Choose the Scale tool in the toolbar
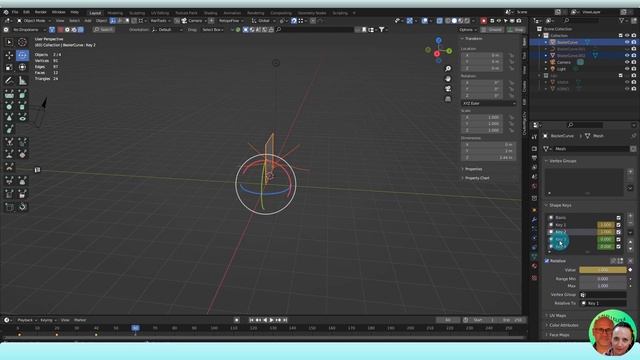Image resolution: width=640 pixels, height=360 pixels. click(9, 67)
